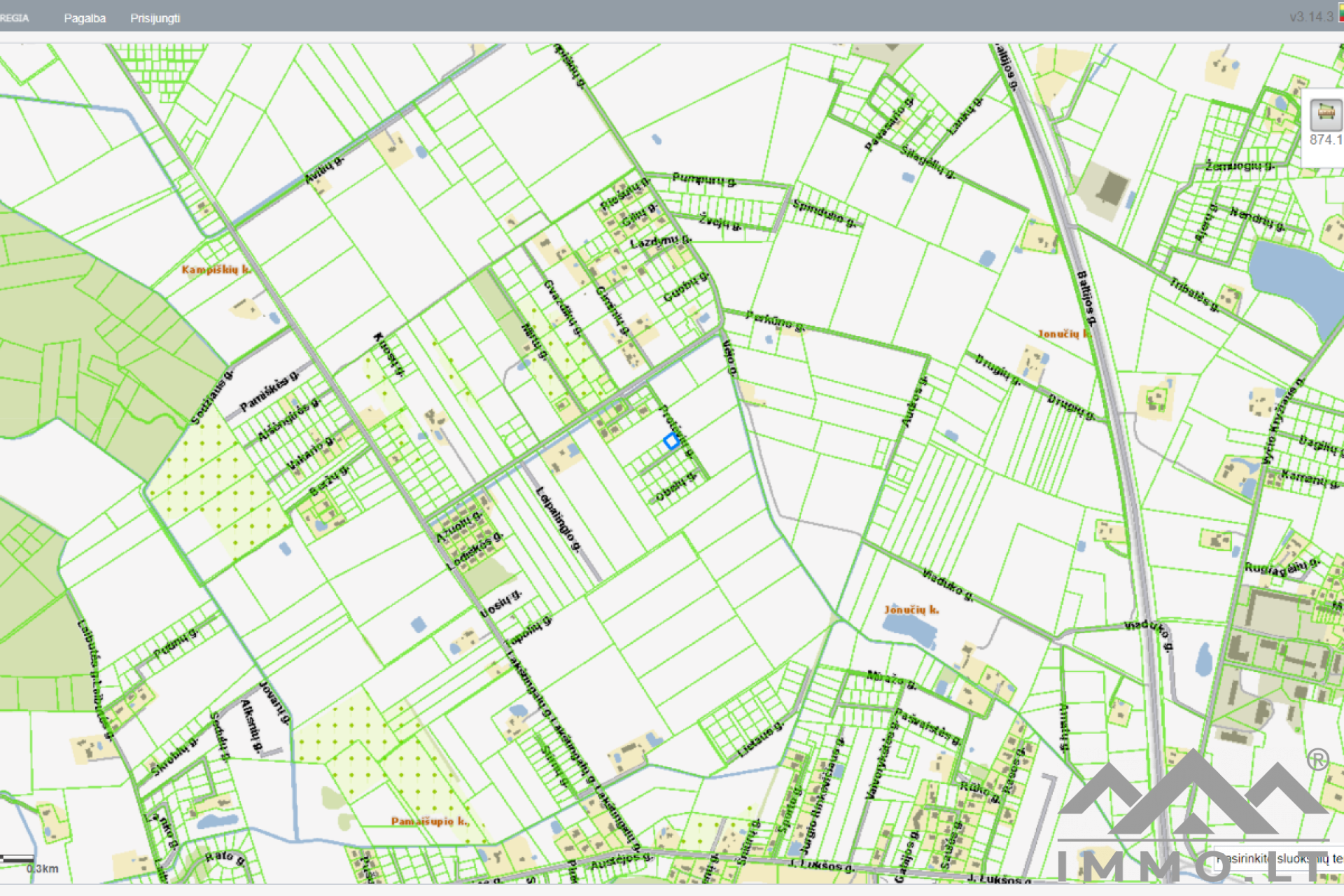This screenshot has width=1344, height=896.
Task: Click the REGIA logo link
Action: pyautogui.click(x=14, y=18)
